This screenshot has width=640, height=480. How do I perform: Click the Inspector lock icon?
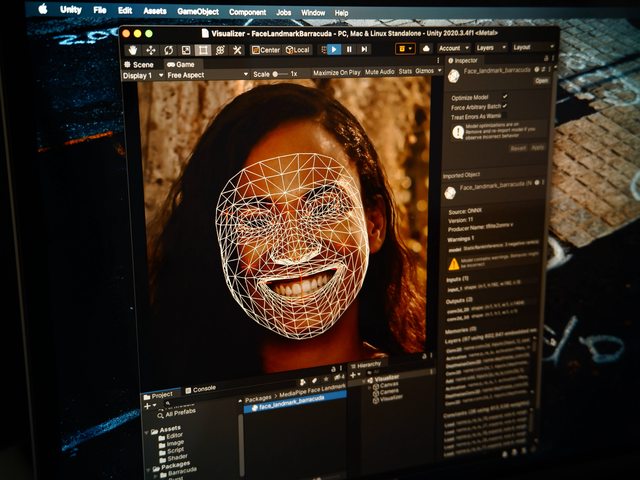click(x=546, y=58)
